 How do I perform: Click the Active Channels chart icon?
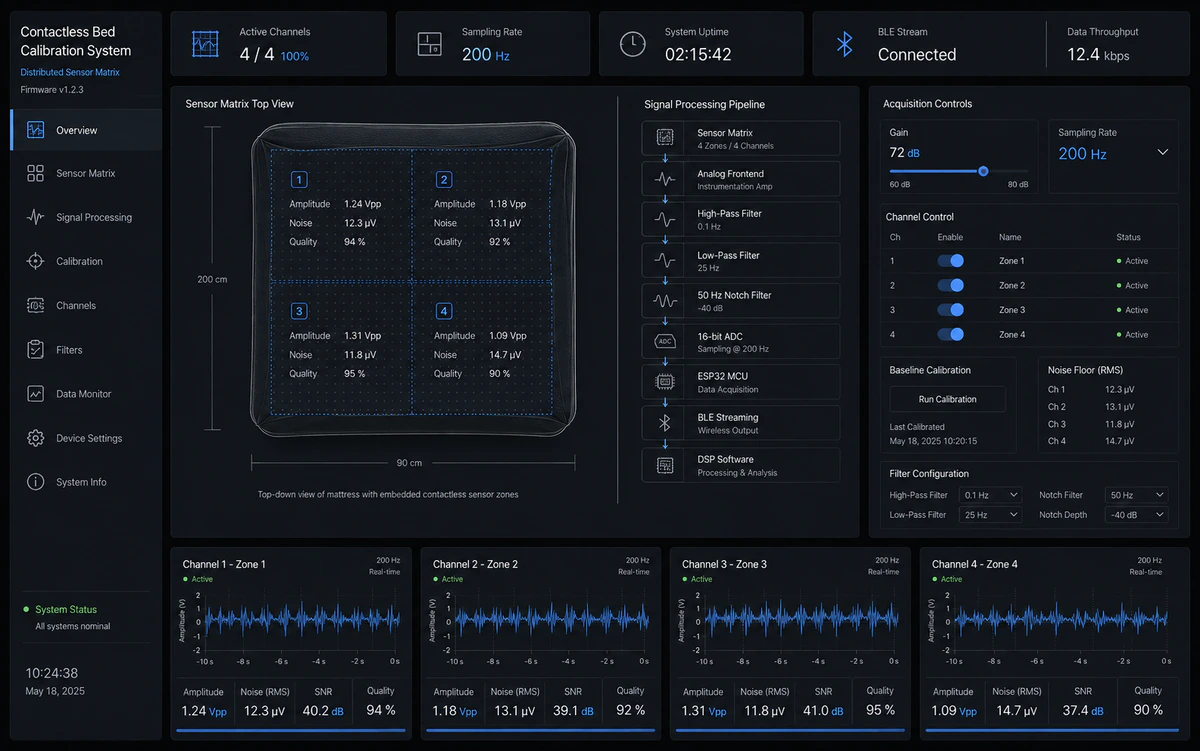pos(205,44)
